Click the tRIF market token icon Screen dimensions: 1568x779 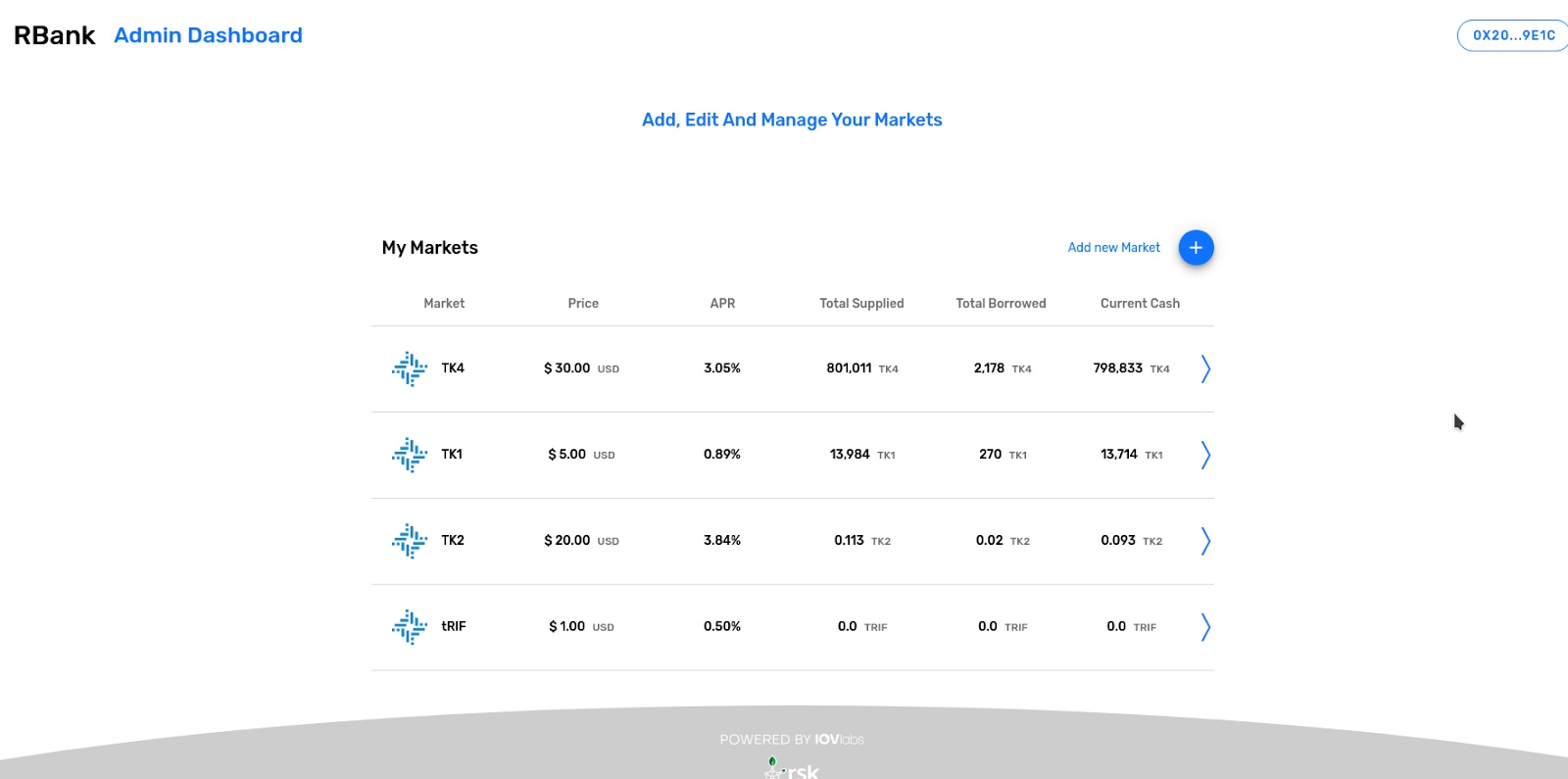coord(410,628)
